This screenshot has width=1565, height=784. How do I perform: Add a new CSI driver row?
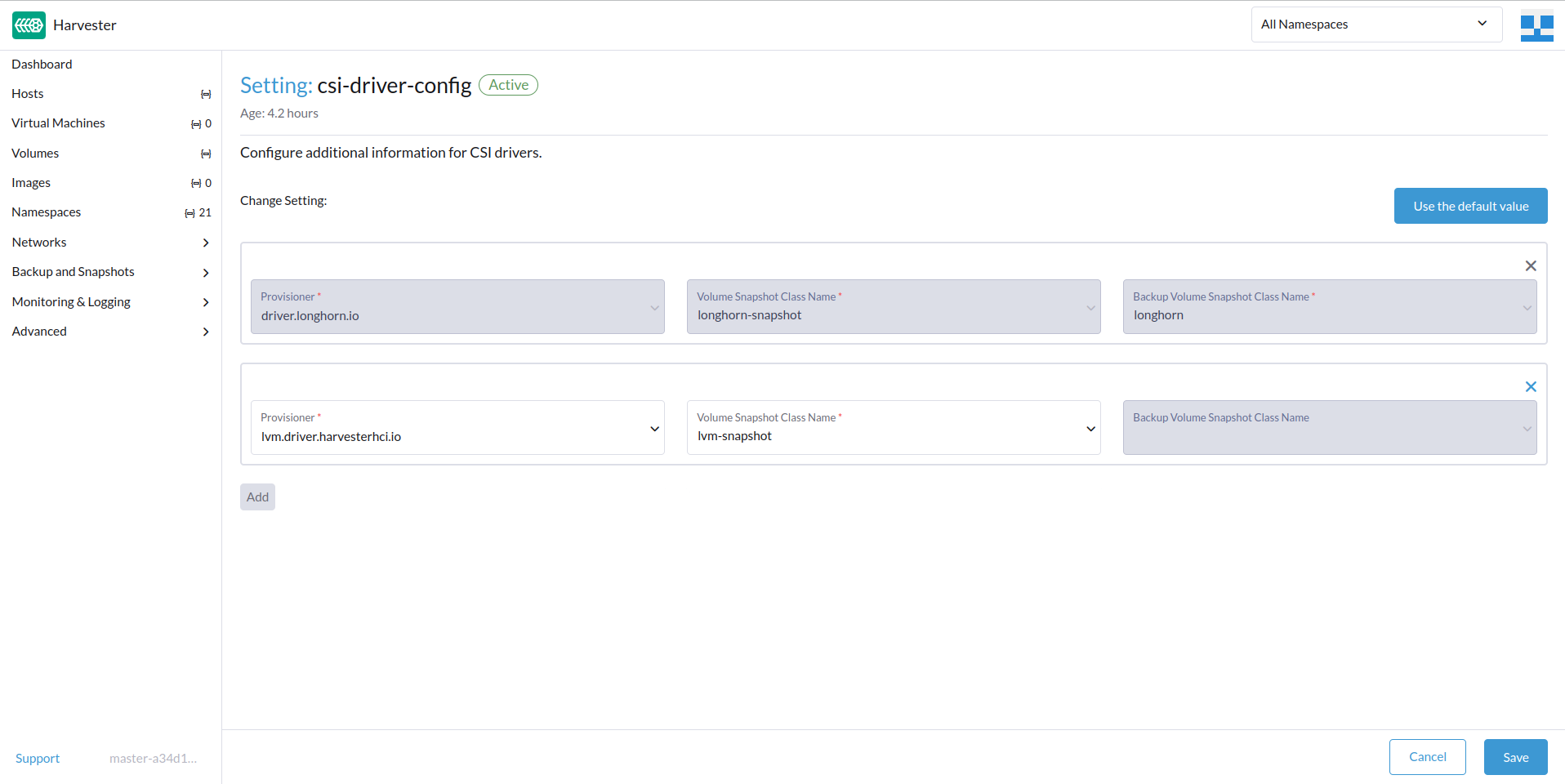coord(257,497)
